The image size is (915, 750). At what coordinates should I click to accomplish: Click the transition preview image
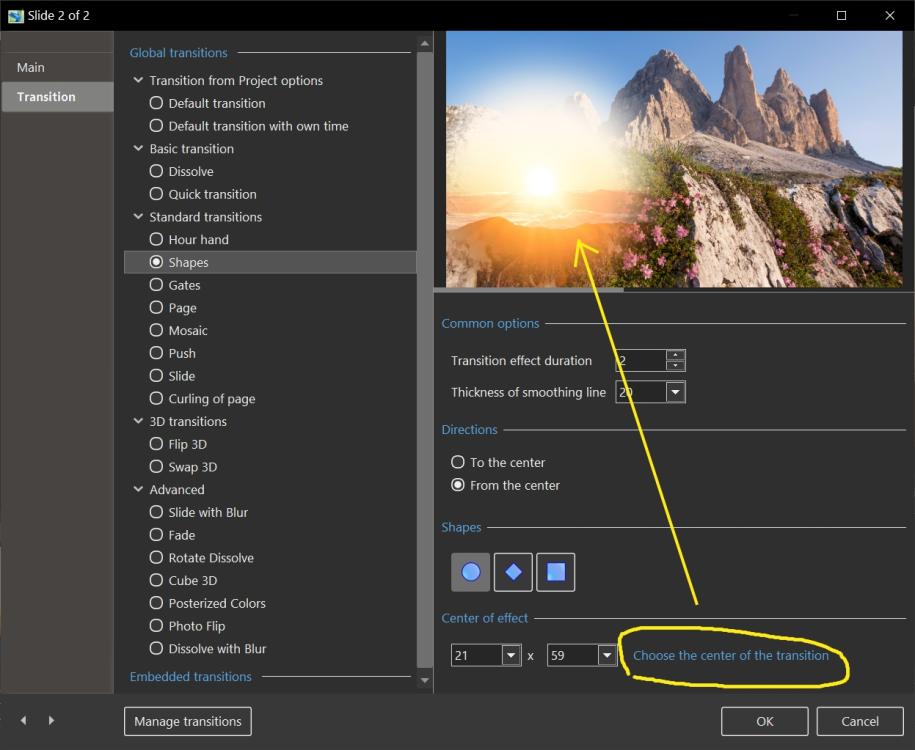674,160
